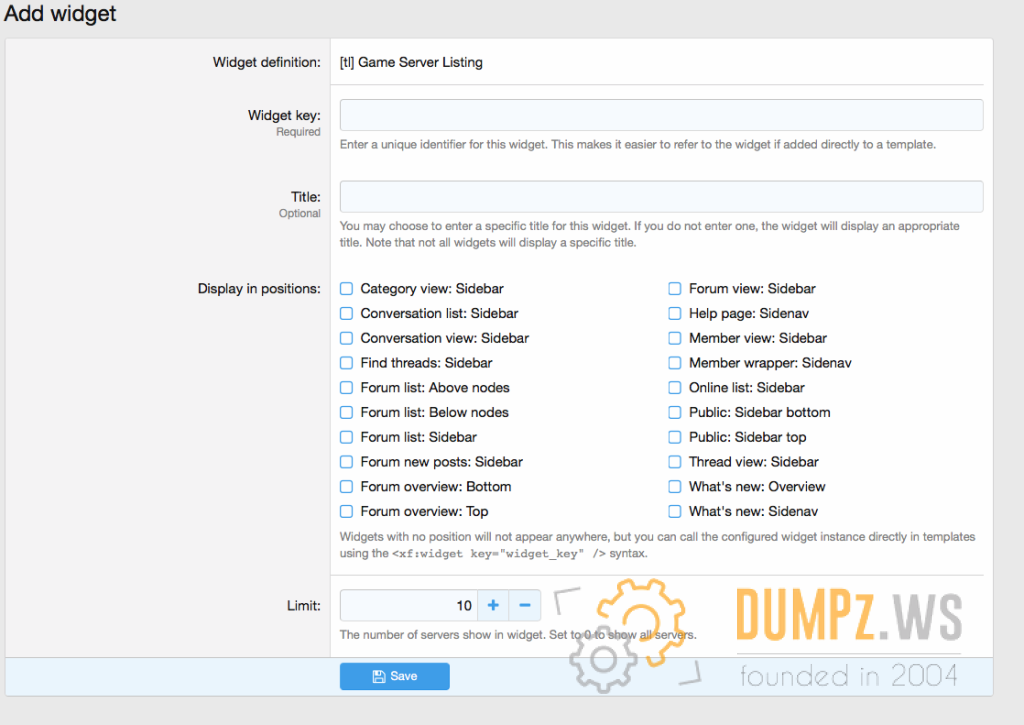The width and height of the screenshot is (1024, 725).
Task: Enable Find threads: Sidebar checkbox
Action: click(x=347, y=363)
